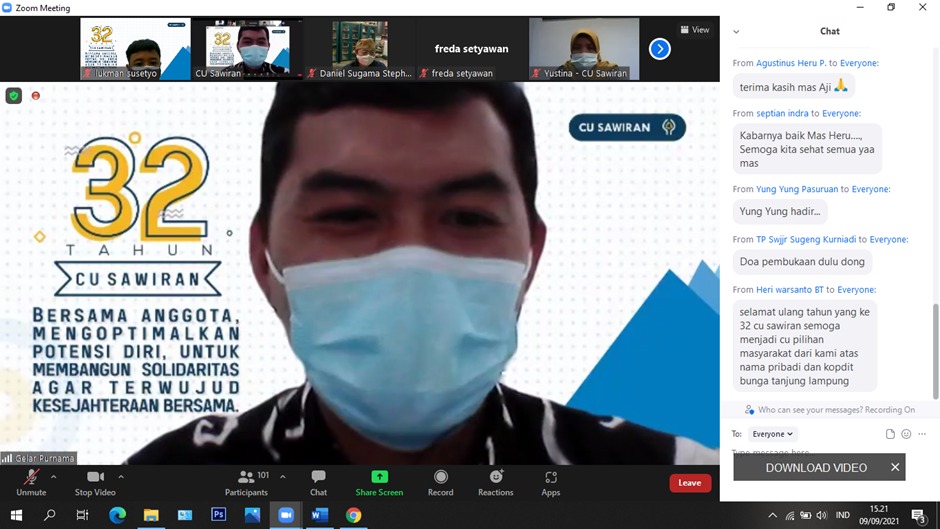Select CU Sawiran video thumbnail
This screenshot has width=940, height=529.
pyautogui.click(x=247, y=49)
